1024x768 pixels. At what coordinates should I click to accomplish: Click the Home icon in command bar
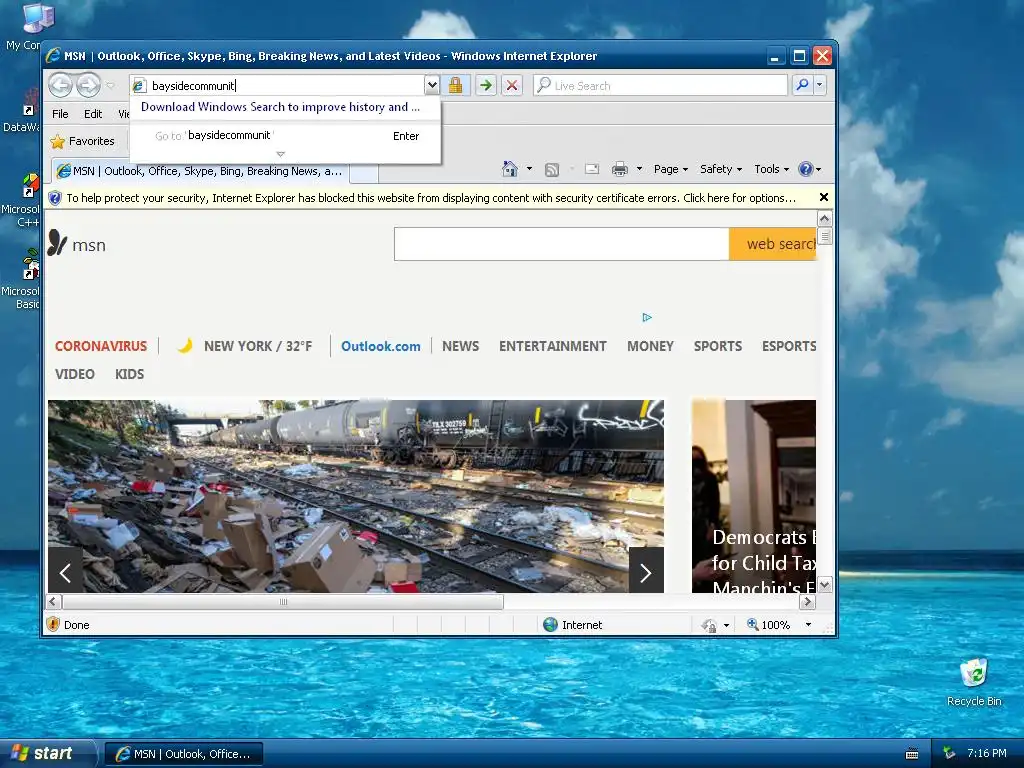510,169
